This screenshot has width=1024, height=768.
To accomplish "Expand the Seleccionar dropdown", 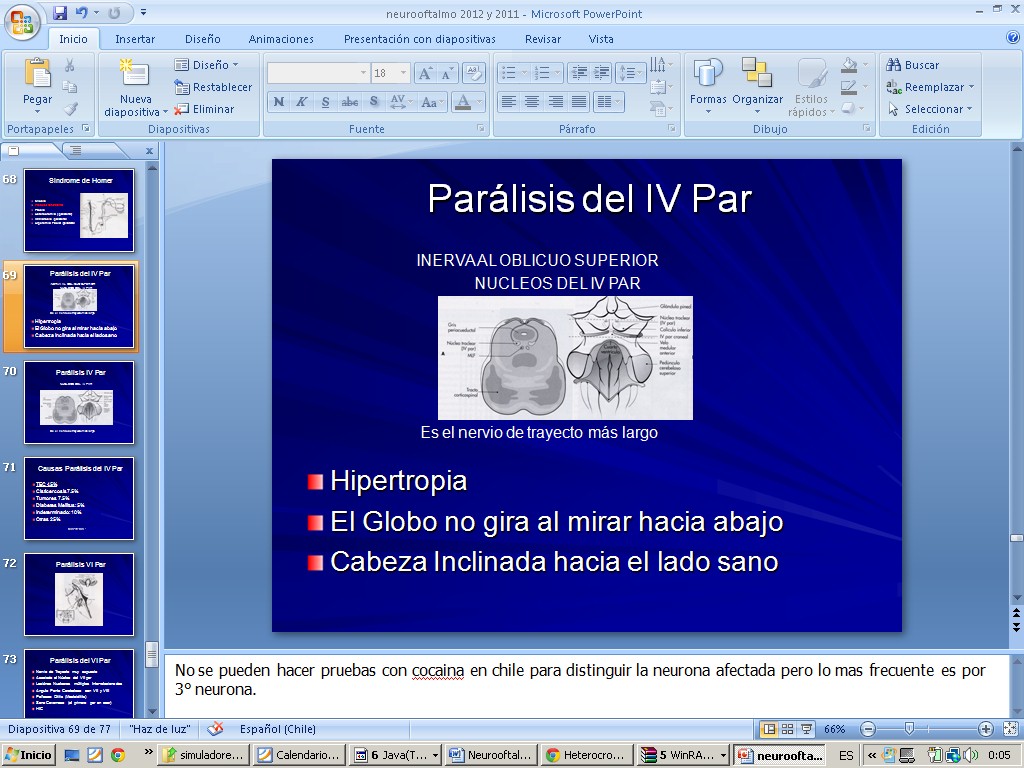I will [x=970, y=109].
